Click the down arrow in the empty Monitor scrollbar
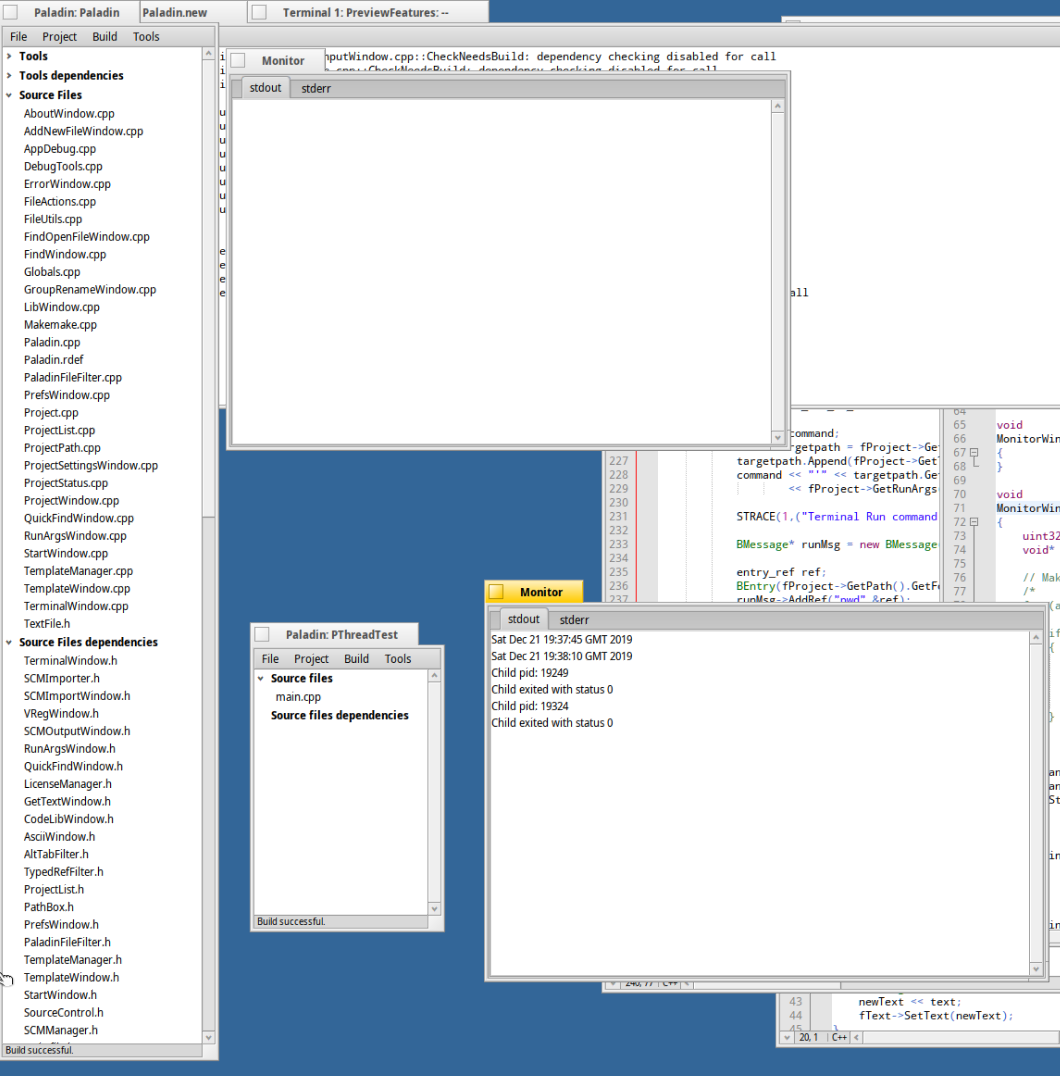Image resolution: width=1060 pixels, height=1076 pixels. coord(777,437)
